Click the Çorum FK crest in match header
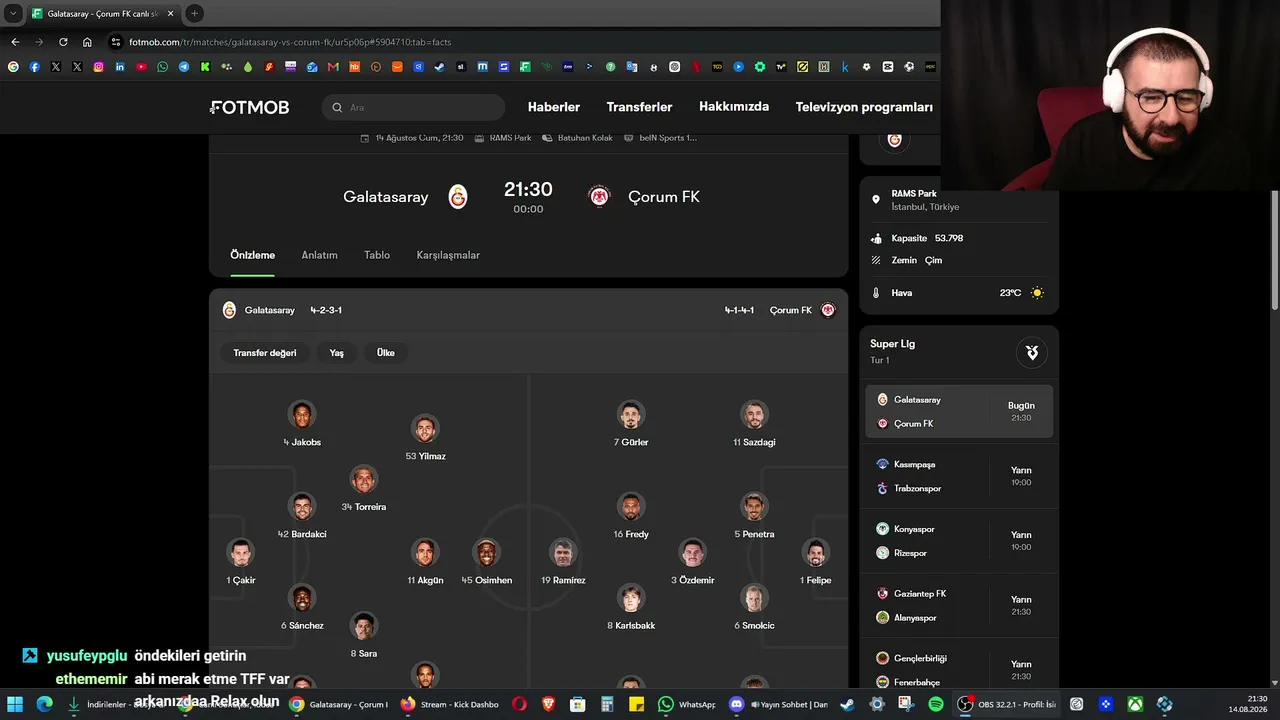 point(599,197)
